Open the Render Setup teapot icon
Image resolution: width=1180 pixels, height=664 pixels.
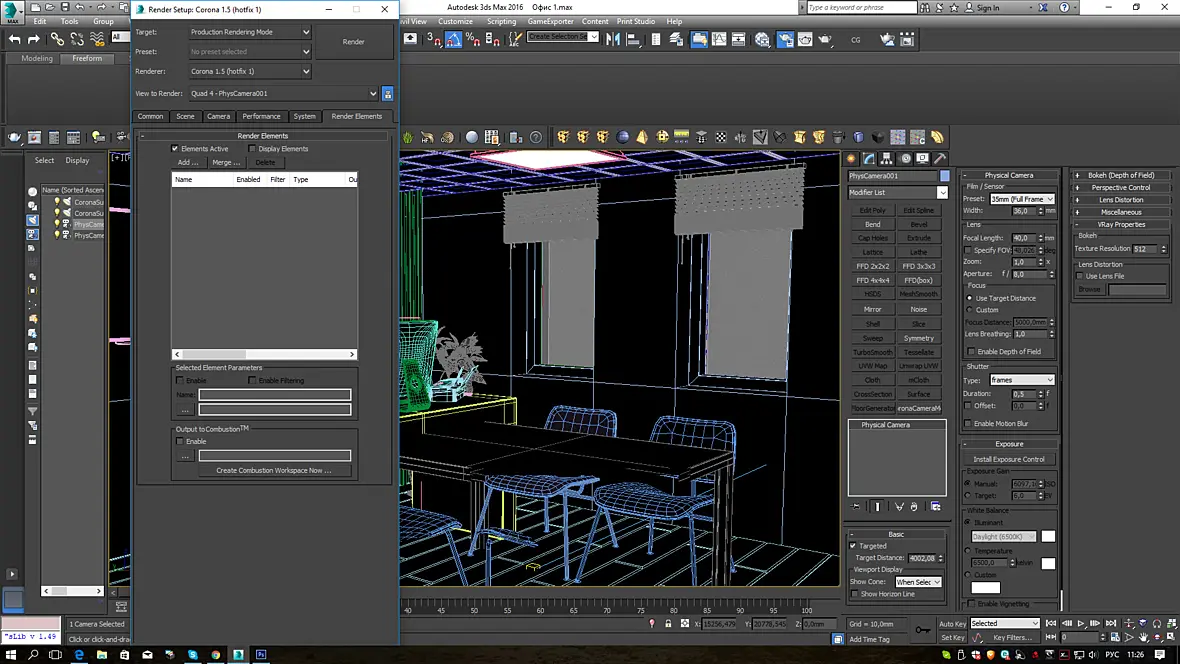pyautogui.click(x=785, y=39)
